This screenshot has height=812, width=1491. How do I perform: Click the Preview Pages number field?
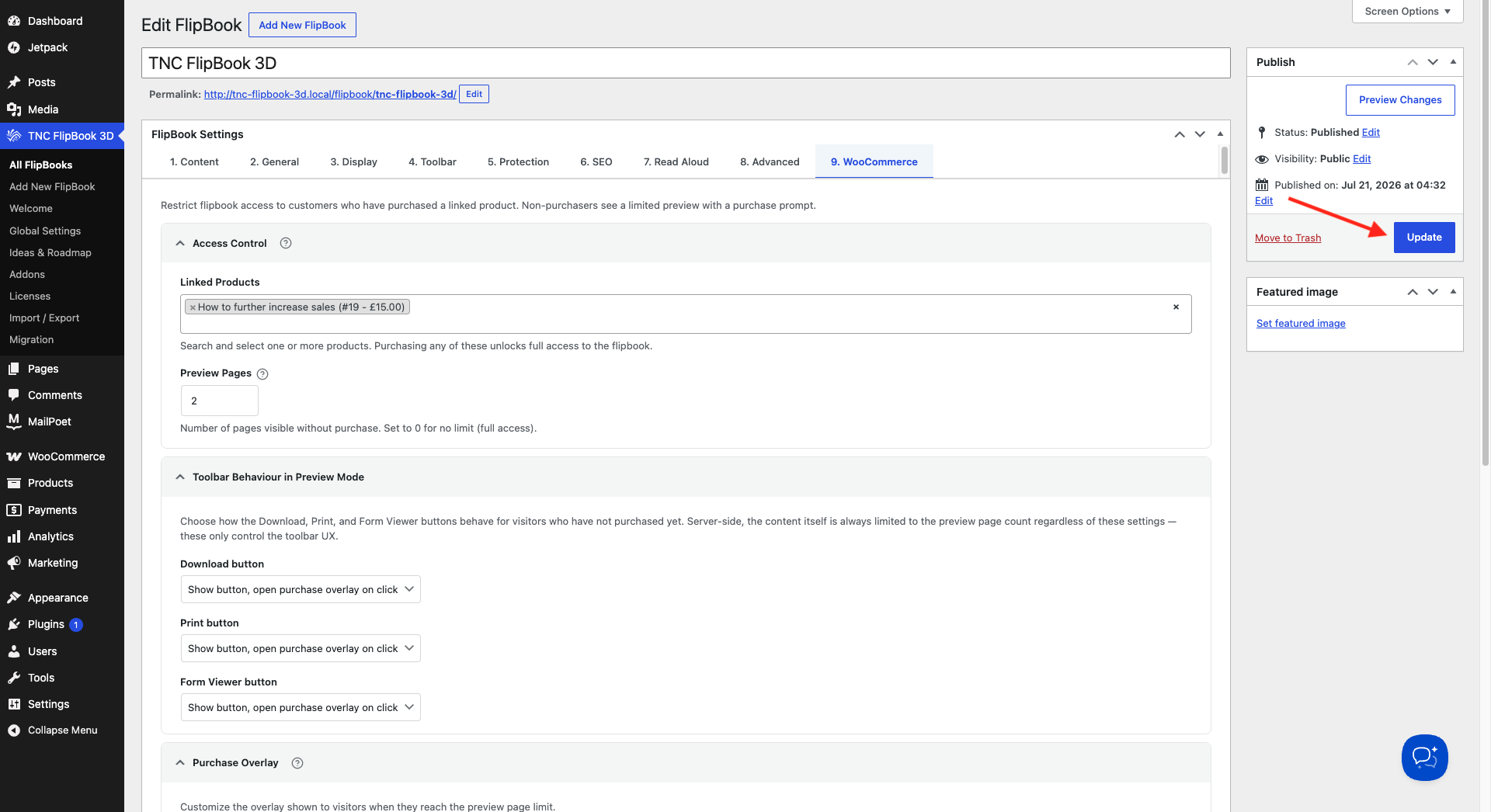(220, 401)
